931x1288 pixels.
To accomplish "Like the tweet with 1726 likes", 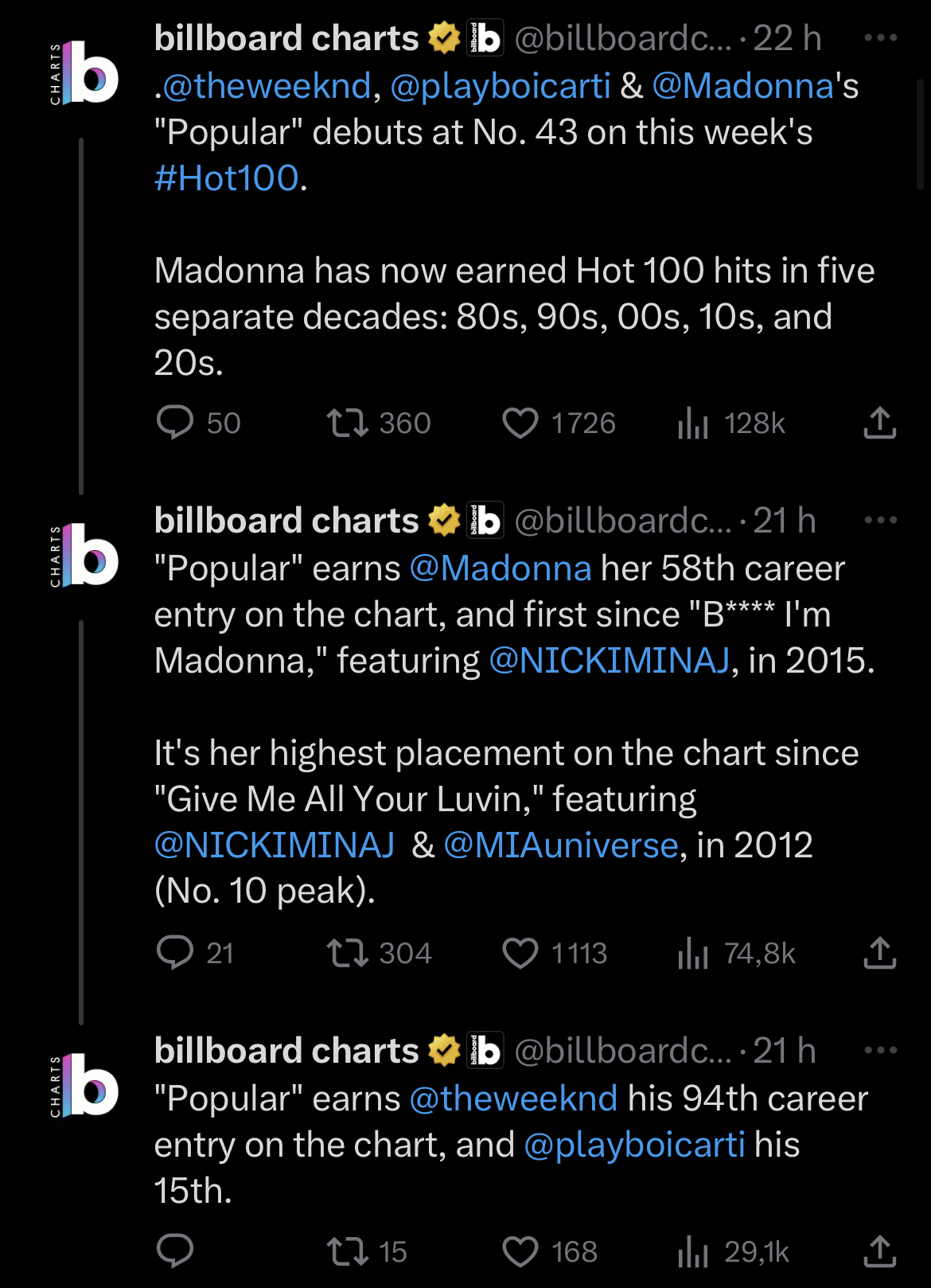I will pyautogui.click(x=520, y=423).
